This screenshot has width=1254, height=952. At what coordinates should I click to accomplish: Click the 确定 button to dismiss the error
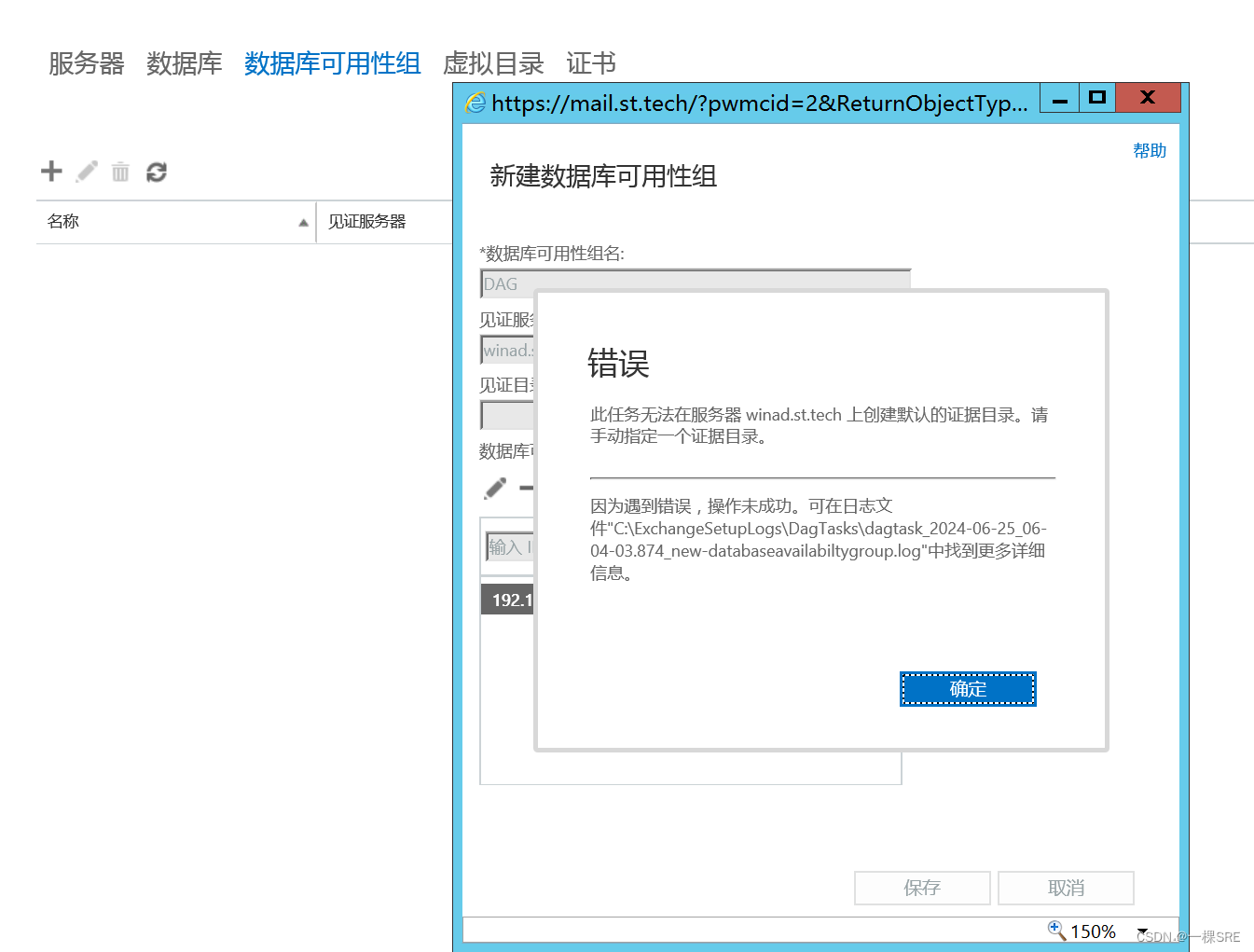[x=967, y=689]
